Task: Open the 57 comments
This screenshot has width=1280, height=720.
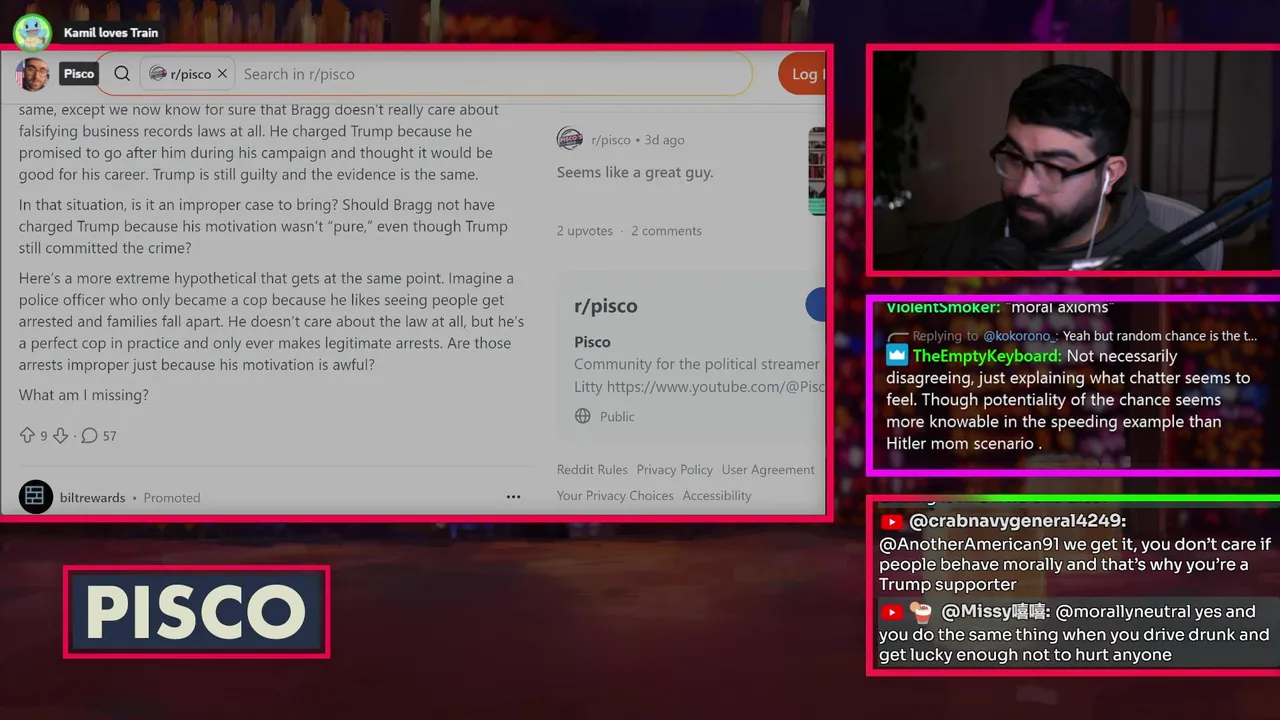Action: (x=98, y=436)
